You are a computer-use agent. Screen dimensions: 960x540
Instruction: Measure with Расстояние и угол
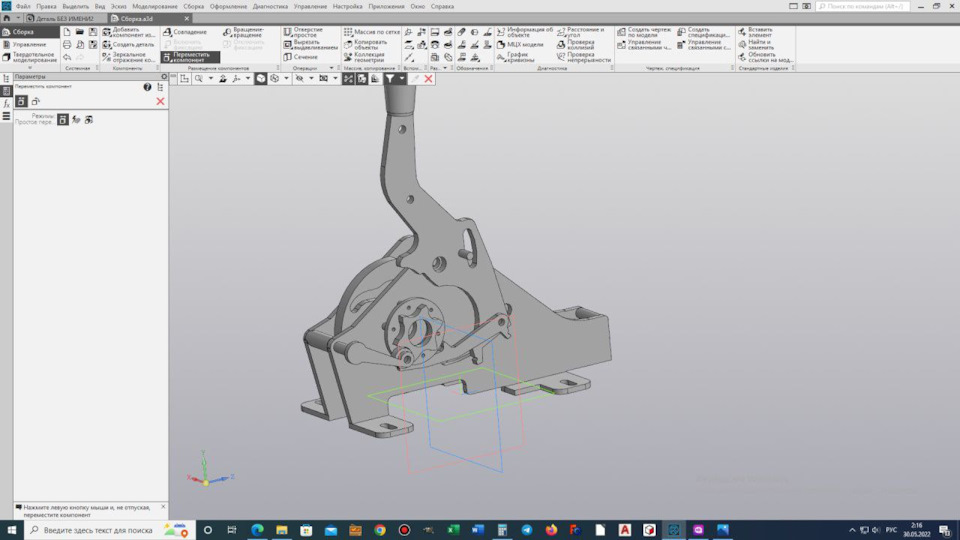click(580, 32)
